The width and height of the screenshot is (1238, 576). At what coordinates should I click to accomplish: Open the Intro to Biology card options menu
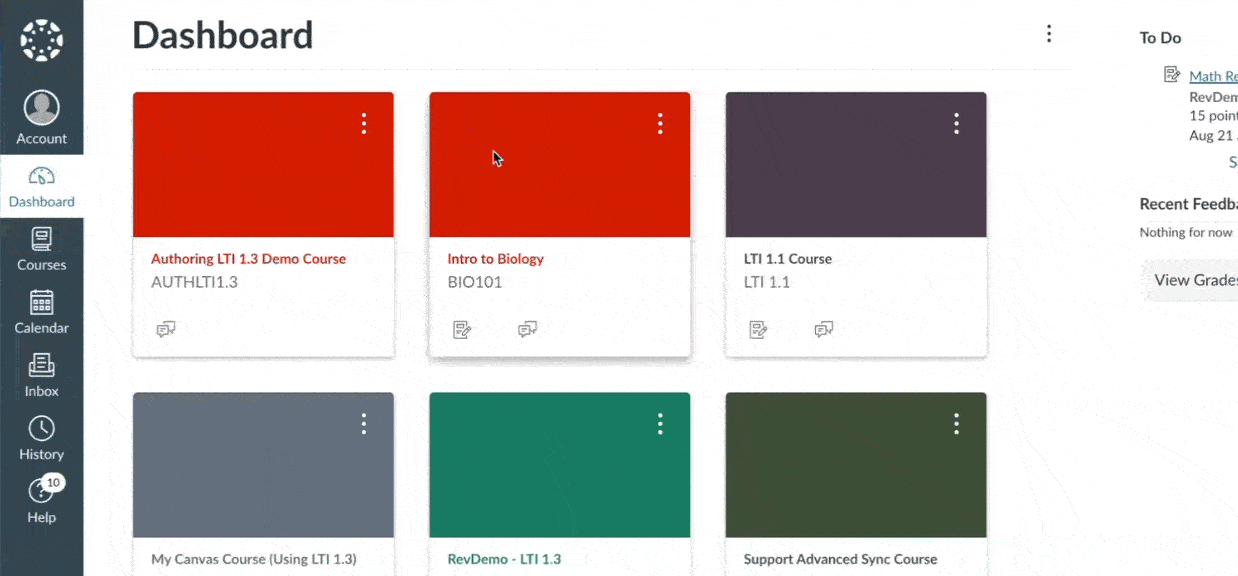tap(660, 123)
